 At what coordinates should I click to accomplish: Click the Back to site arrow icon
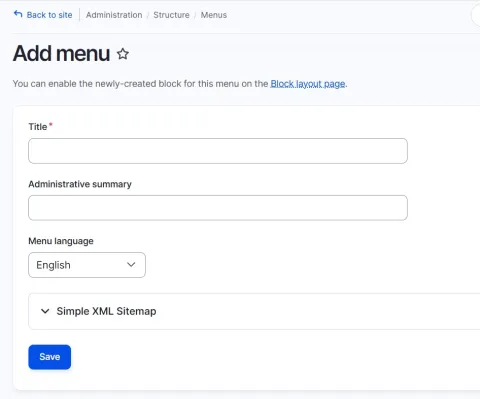(x=18, y=14)
